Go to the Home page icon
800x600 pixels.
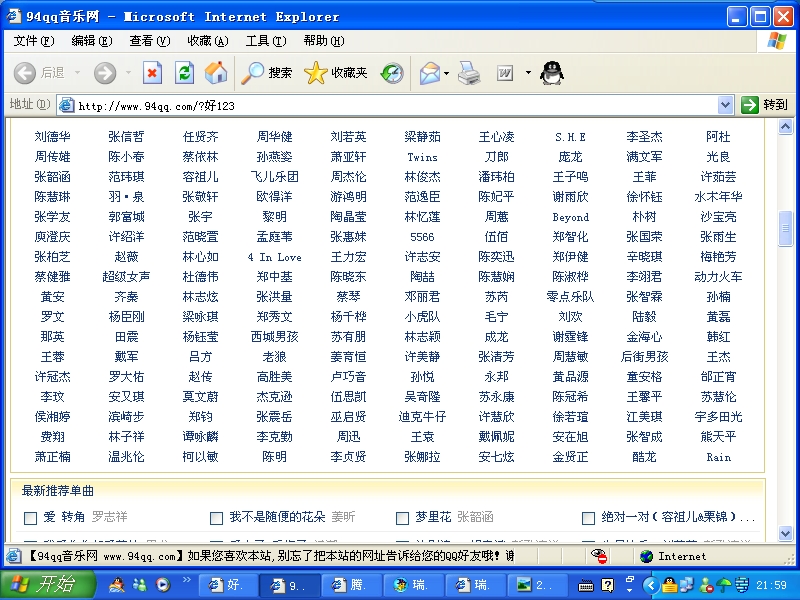(215, 73)
